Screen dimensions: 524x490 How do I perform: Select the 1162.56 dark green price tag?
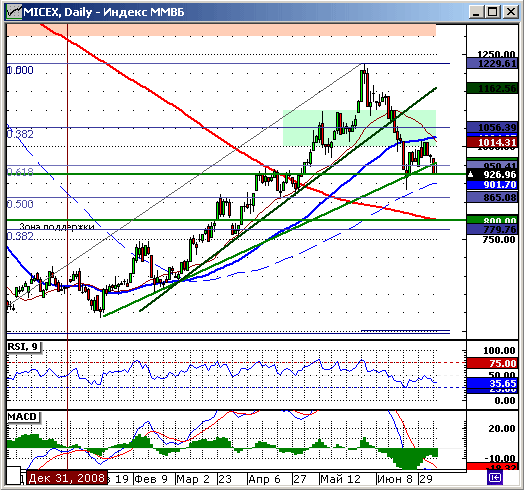[492, 89]
